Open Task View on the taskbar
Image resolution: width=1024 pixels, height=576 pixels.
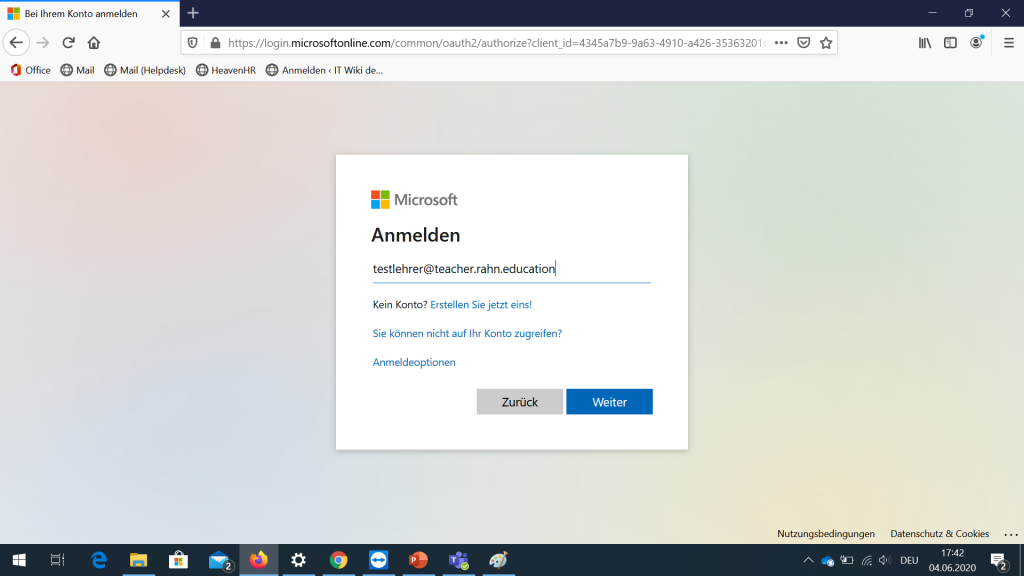(x=57, y=560)
